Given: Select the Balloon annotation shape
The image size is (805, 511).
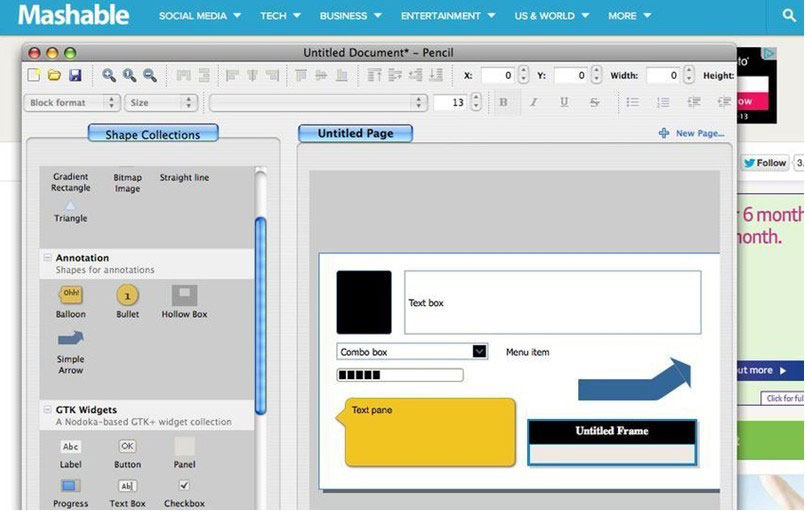Looking at the screenshot, I should click(x=71, y=296).
